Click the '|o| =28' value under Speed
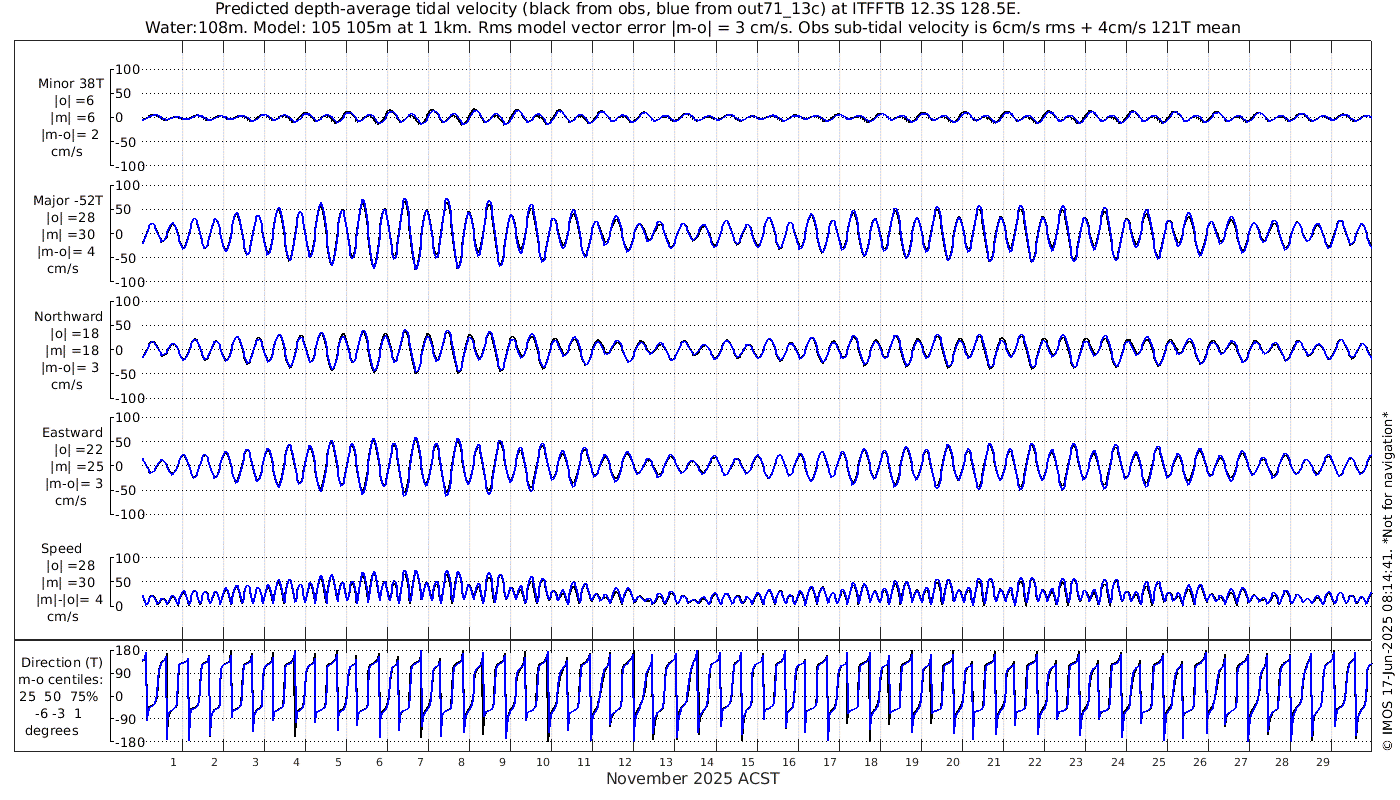1400x800 pixels. (x=71, y=565)
